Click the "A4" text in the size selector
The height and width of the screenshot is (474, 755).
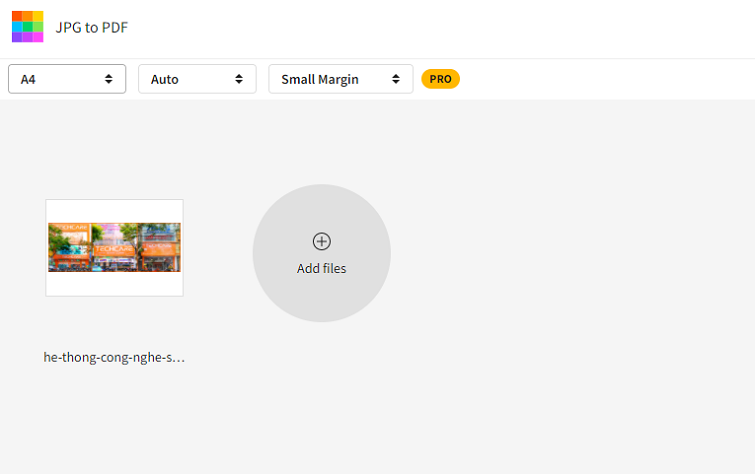pos(28,79)
